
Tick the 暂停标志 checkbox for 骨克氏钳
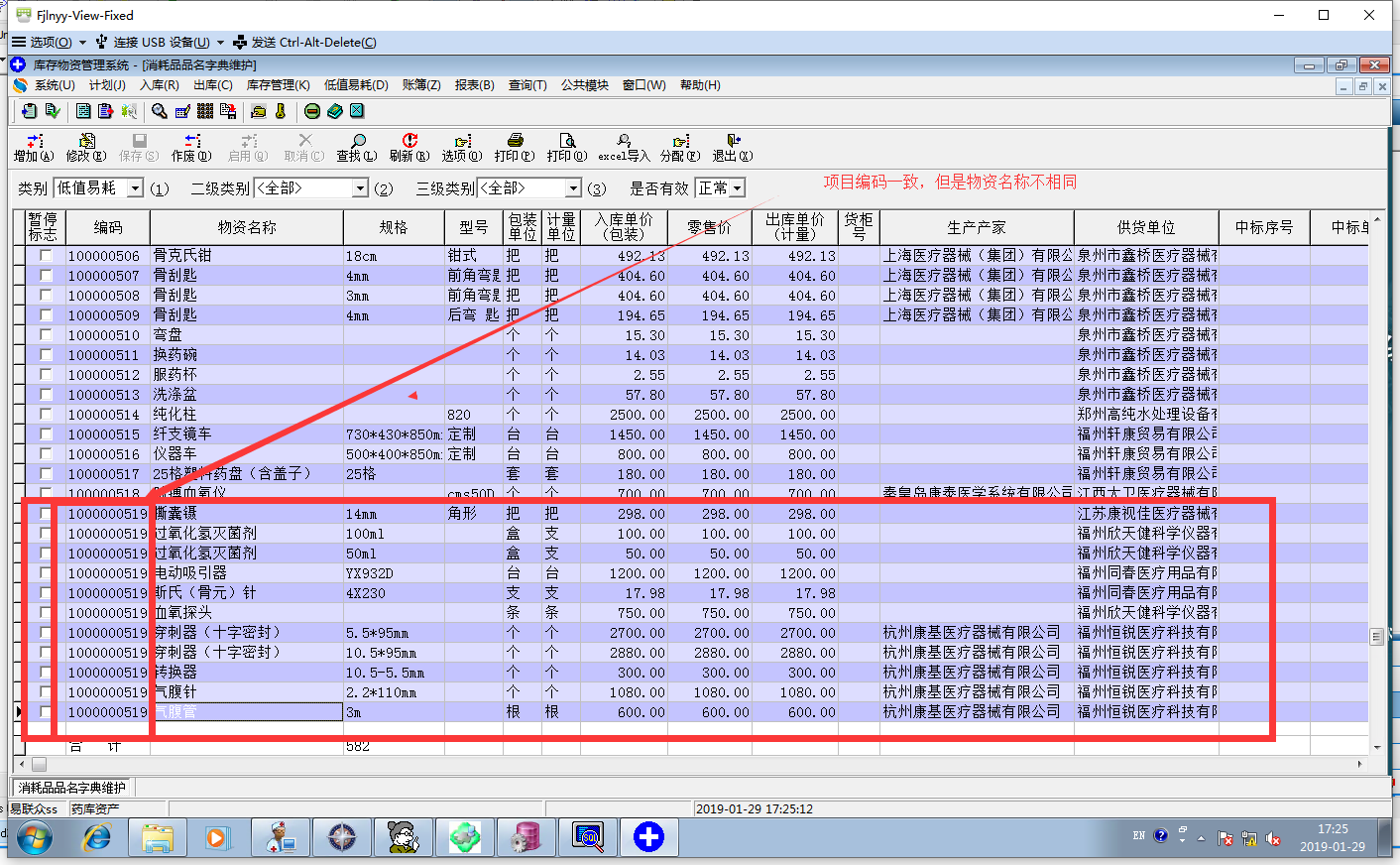point(46,256)
